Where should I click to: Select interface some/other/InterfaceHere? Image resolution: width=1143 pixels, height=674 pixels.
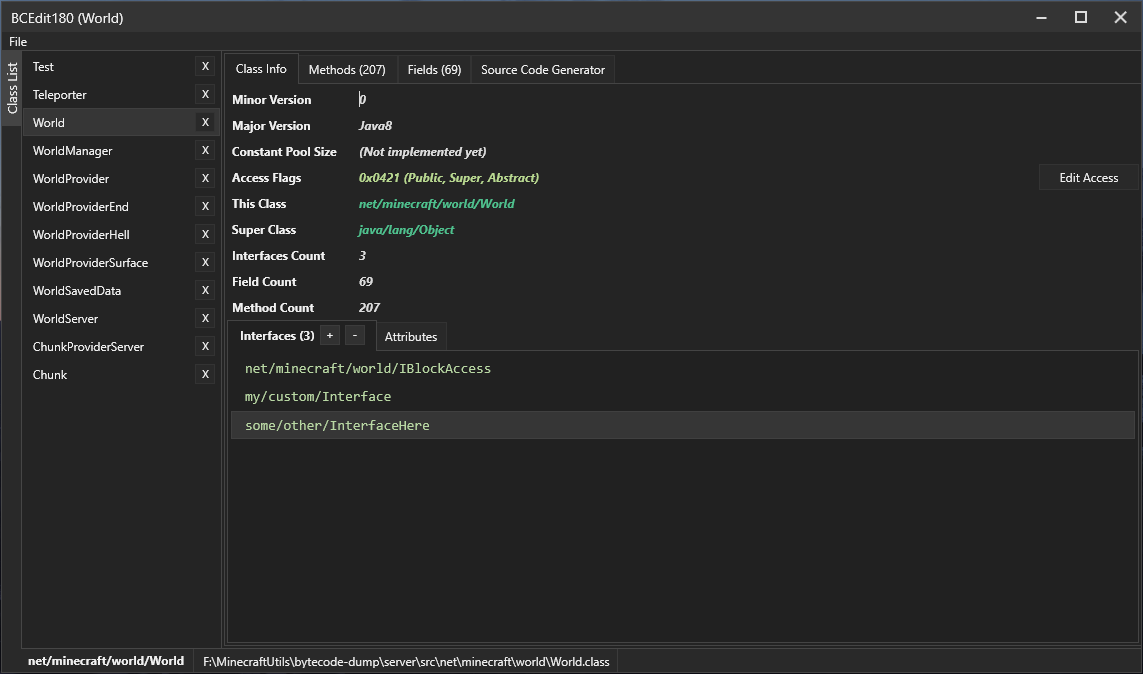click(682, 425)
